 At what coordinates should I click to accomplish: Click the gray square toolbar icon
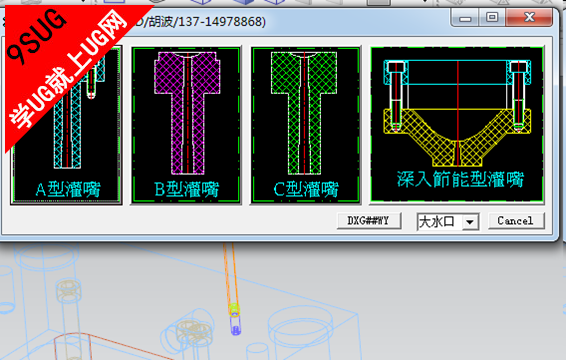[x=379, y=2]
